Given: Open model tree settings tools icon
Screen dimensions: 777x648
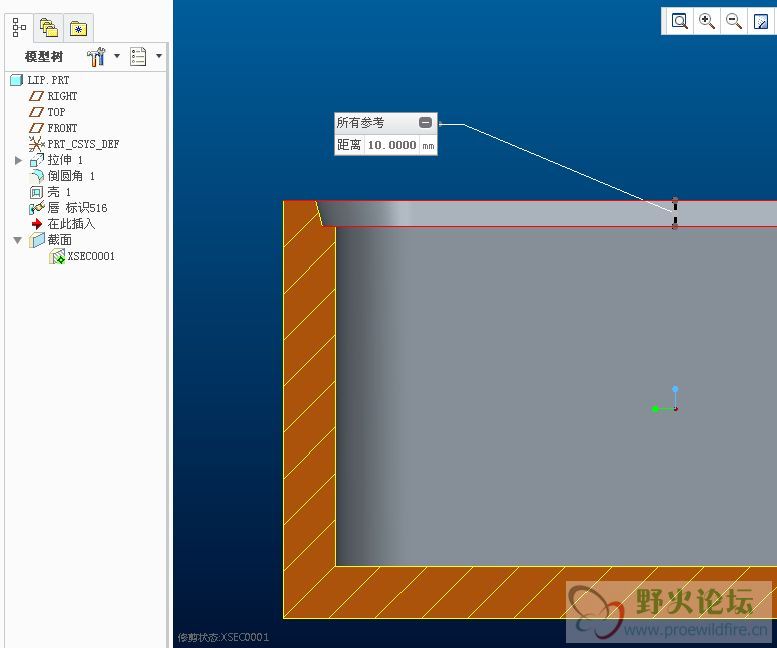Looking at the screenshot, I should [96, 57].
